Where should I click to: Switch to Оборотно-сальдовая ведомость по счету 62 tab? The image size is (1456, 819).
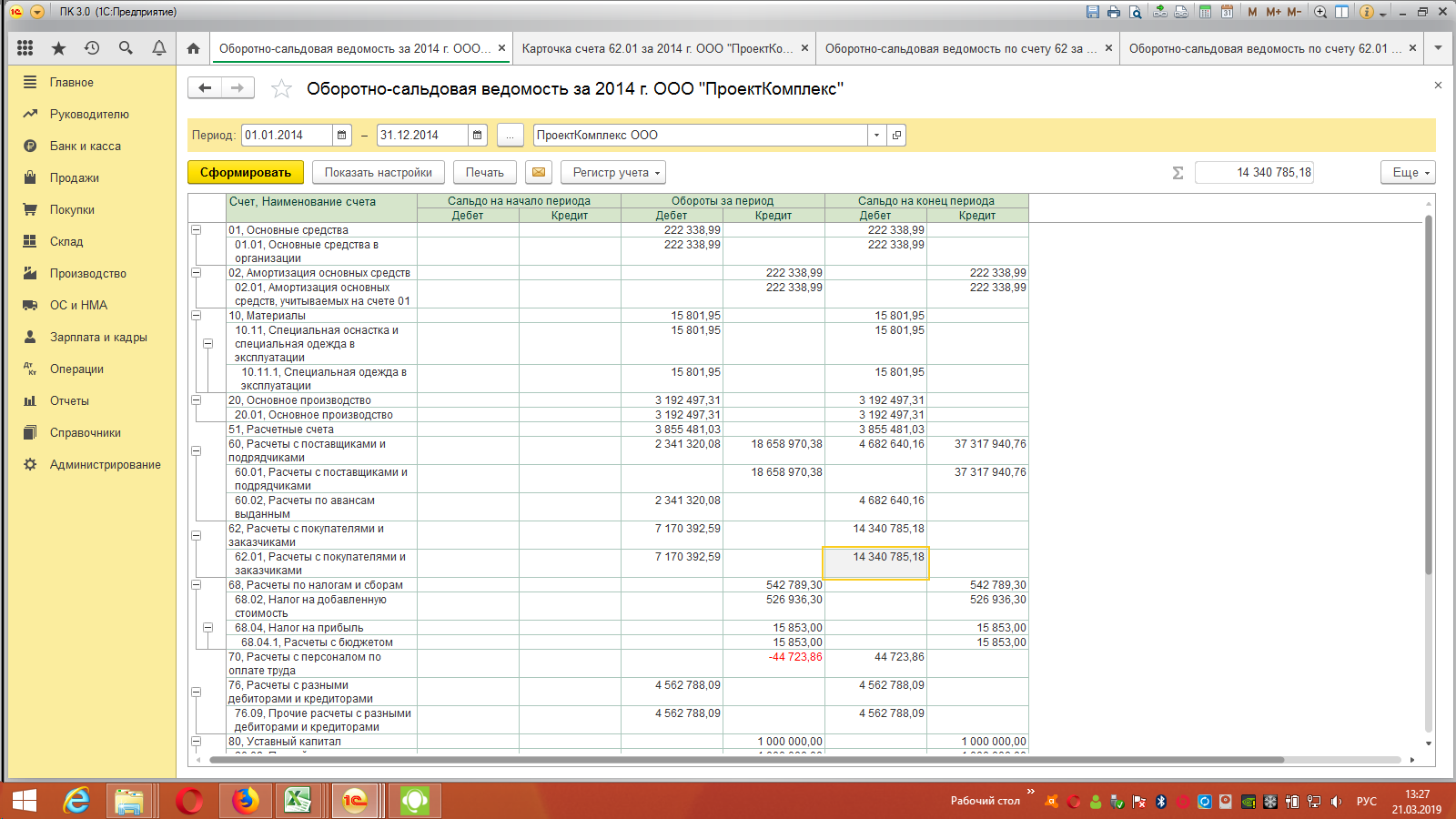click(x=960, y=48)
